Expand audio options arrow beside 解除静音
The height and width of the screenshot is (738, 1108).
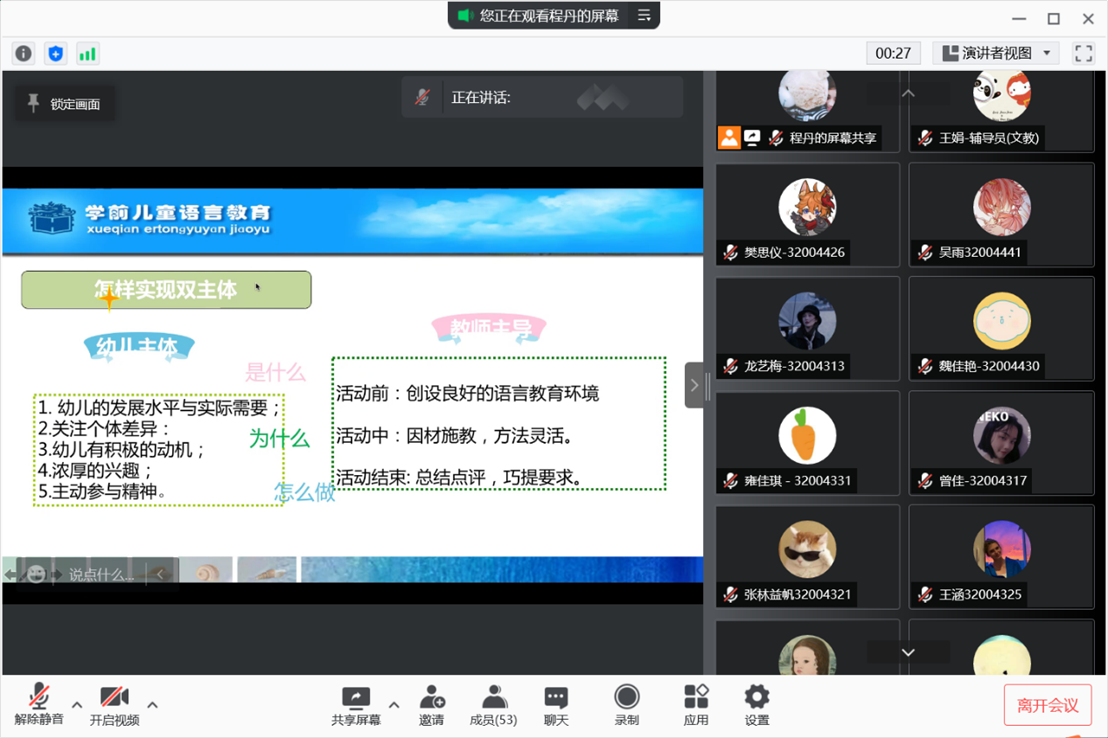click(x=77, y=704)
